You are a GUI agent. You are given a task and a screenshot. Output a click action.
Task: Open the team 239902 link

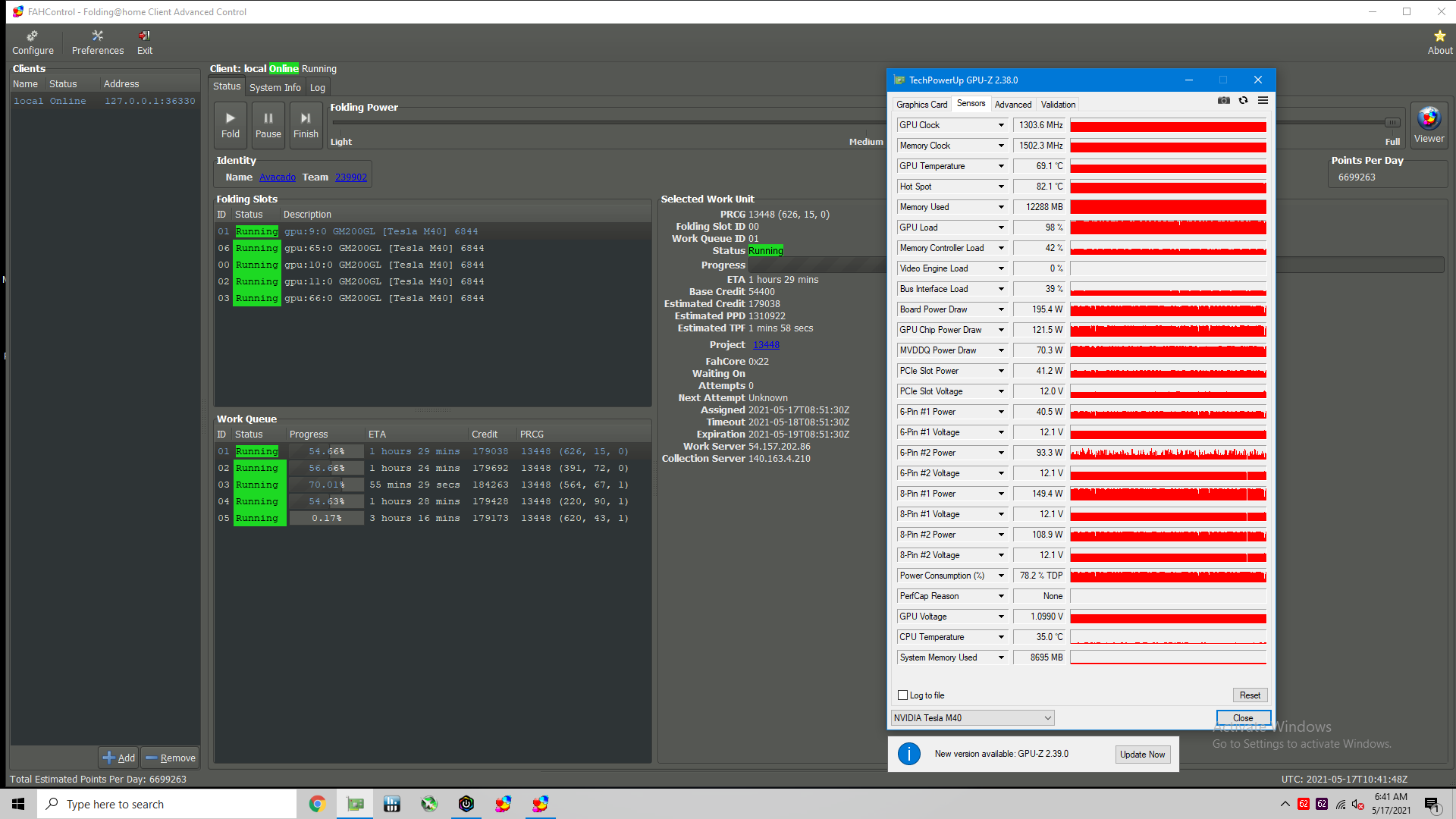351,177
